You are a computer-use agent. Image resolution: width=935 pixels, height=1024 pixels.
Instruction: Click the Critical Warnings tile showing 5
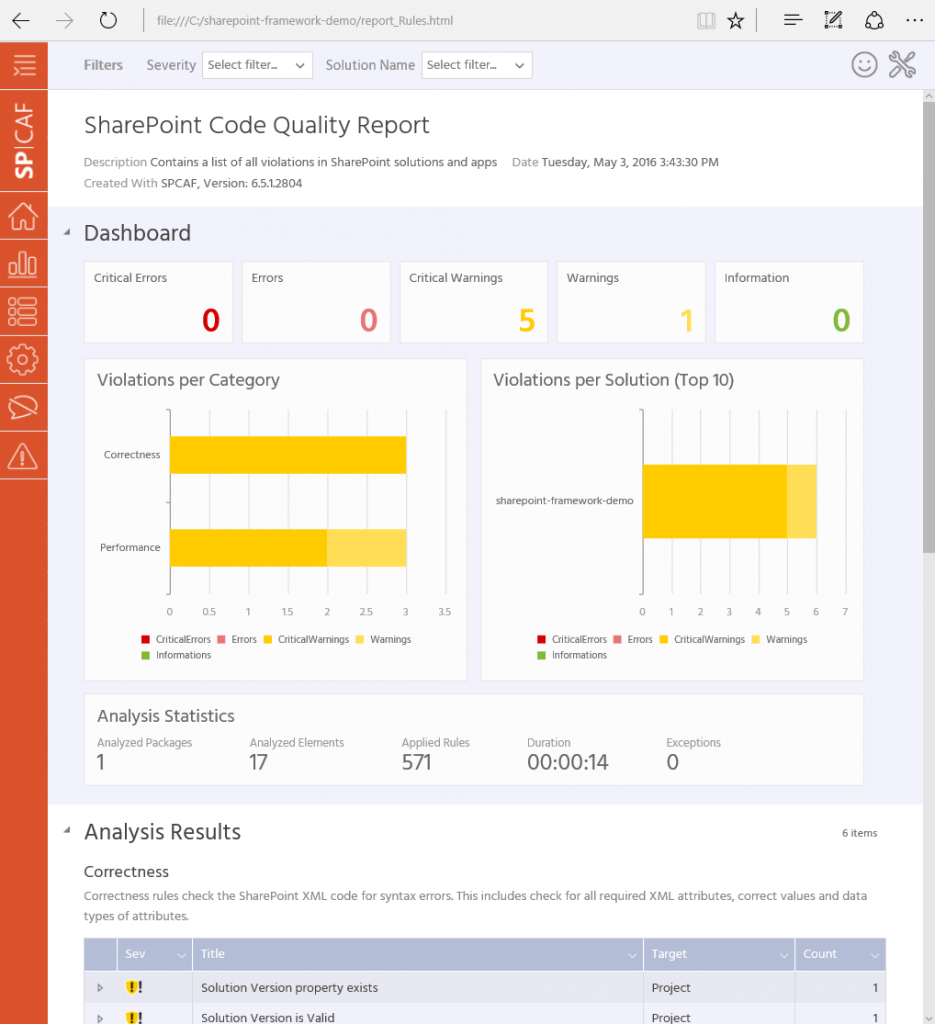pos(474,302)
